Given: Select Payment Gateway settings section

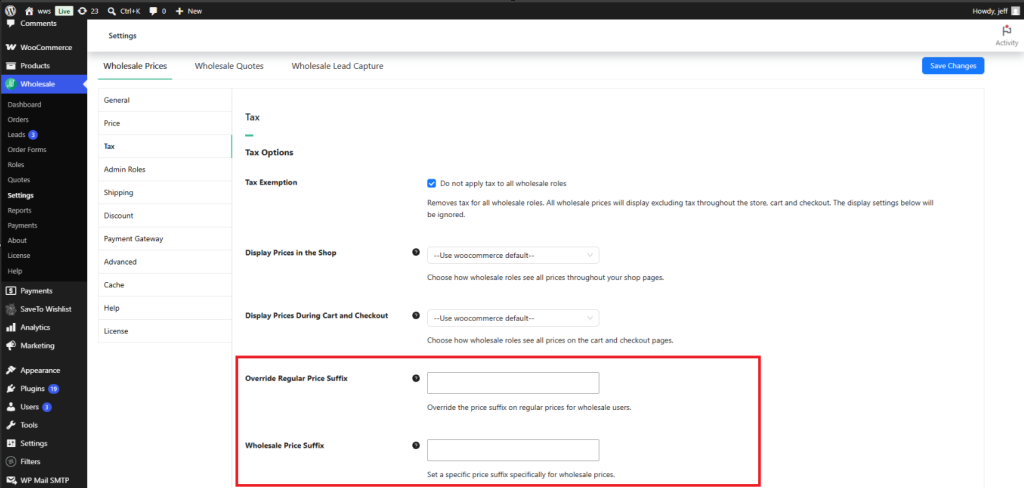Looking at the screenshot, I should (x=165, y=239).
